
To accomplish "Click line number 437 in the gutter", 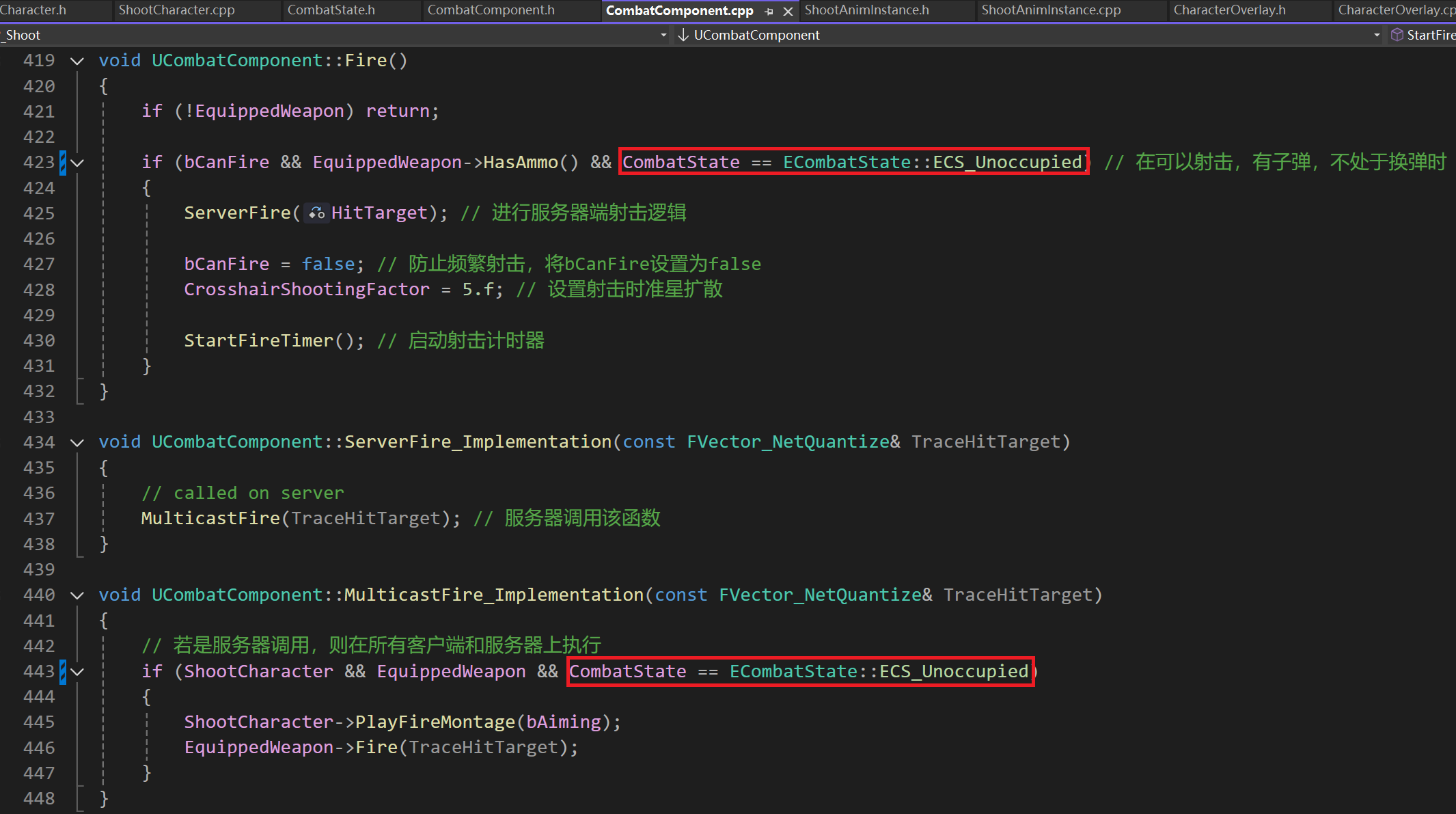I will pos(39,519).
